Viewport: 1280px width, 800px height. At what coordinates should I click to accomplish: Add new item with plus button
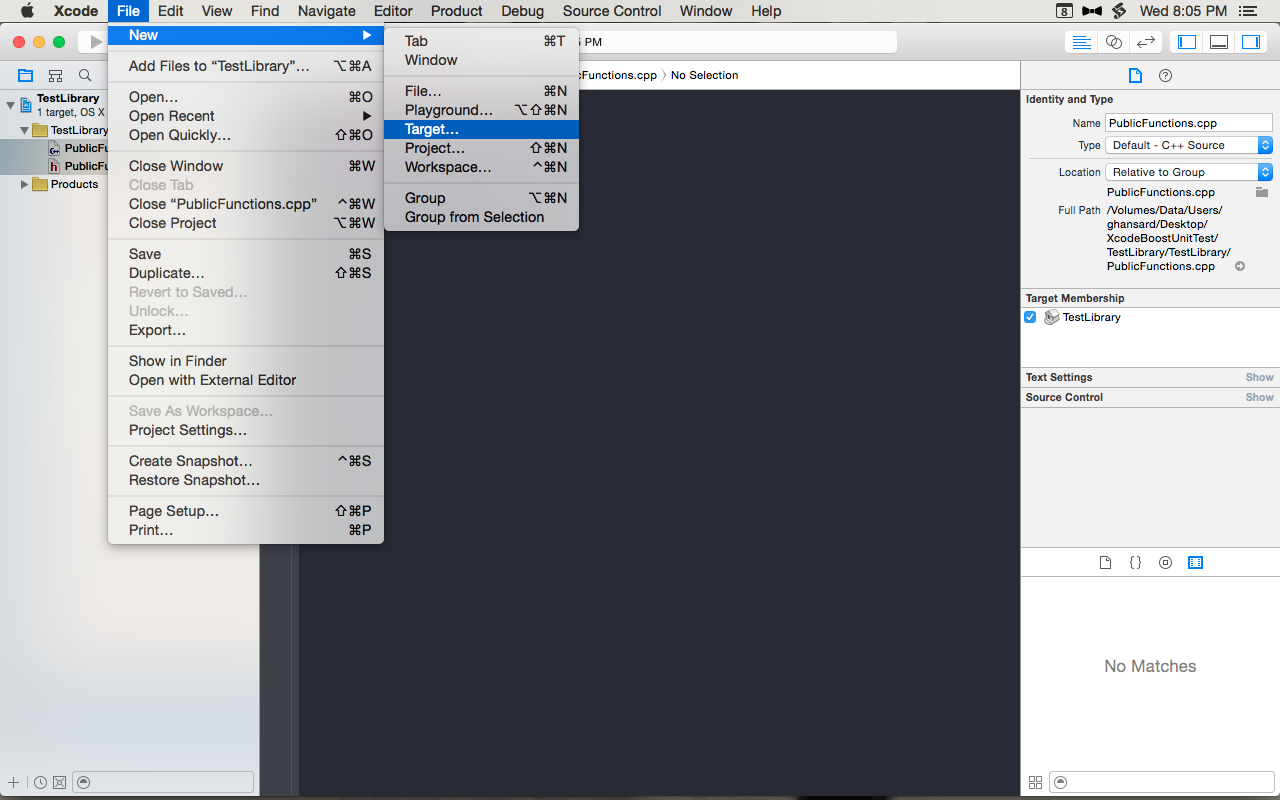[x=13, y=782]
